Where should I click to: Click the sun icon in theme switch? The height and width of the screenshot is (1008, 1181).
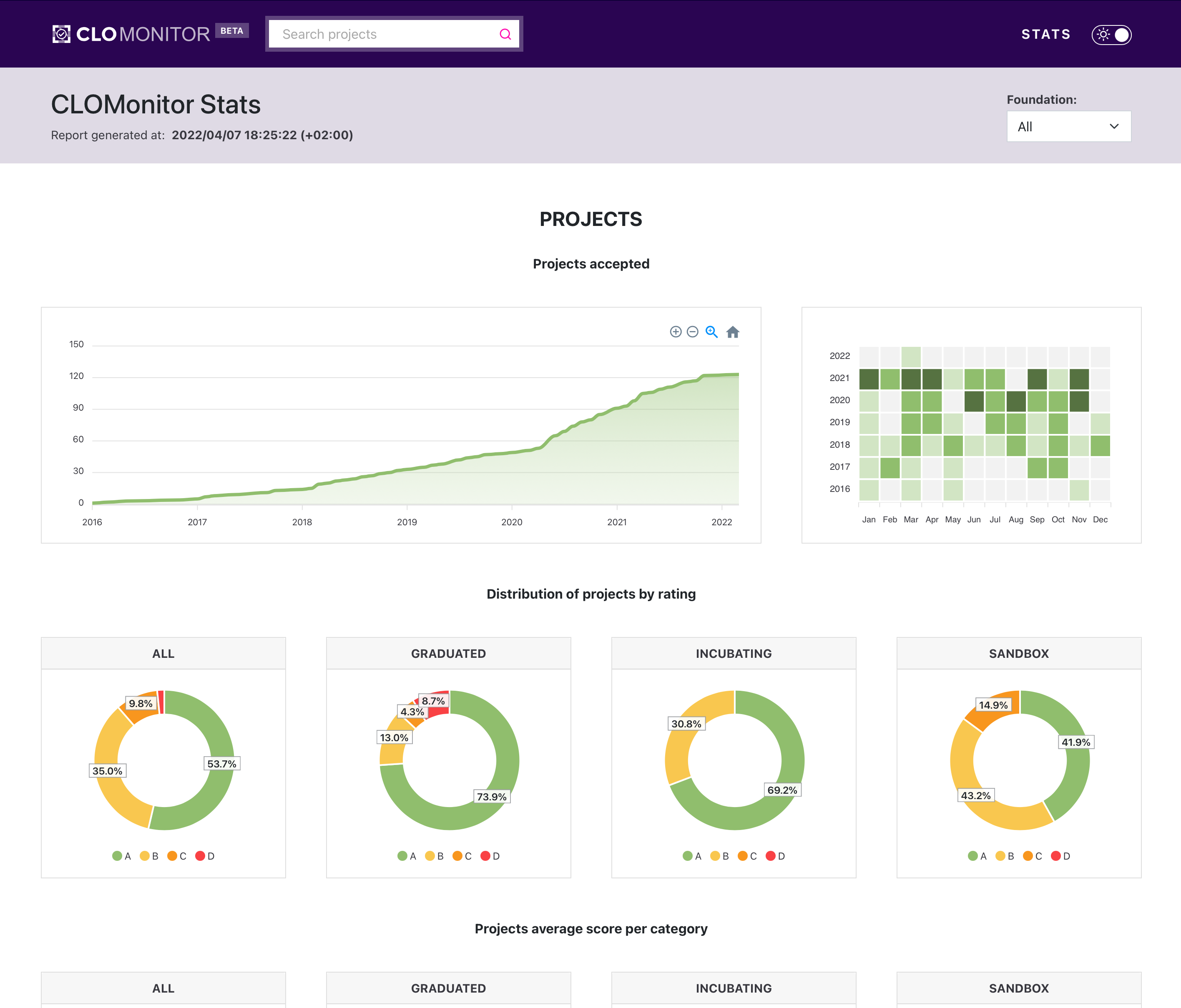tap(1103, 35)
